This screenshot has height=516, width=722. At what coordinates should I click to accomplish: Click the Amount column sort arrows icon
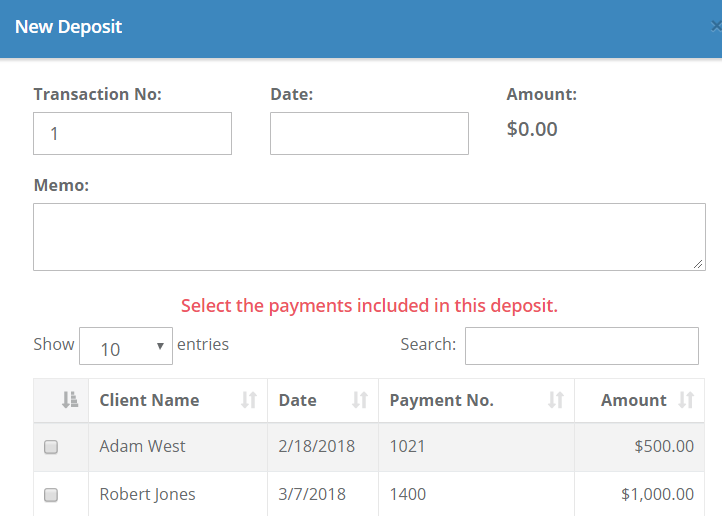686,400
